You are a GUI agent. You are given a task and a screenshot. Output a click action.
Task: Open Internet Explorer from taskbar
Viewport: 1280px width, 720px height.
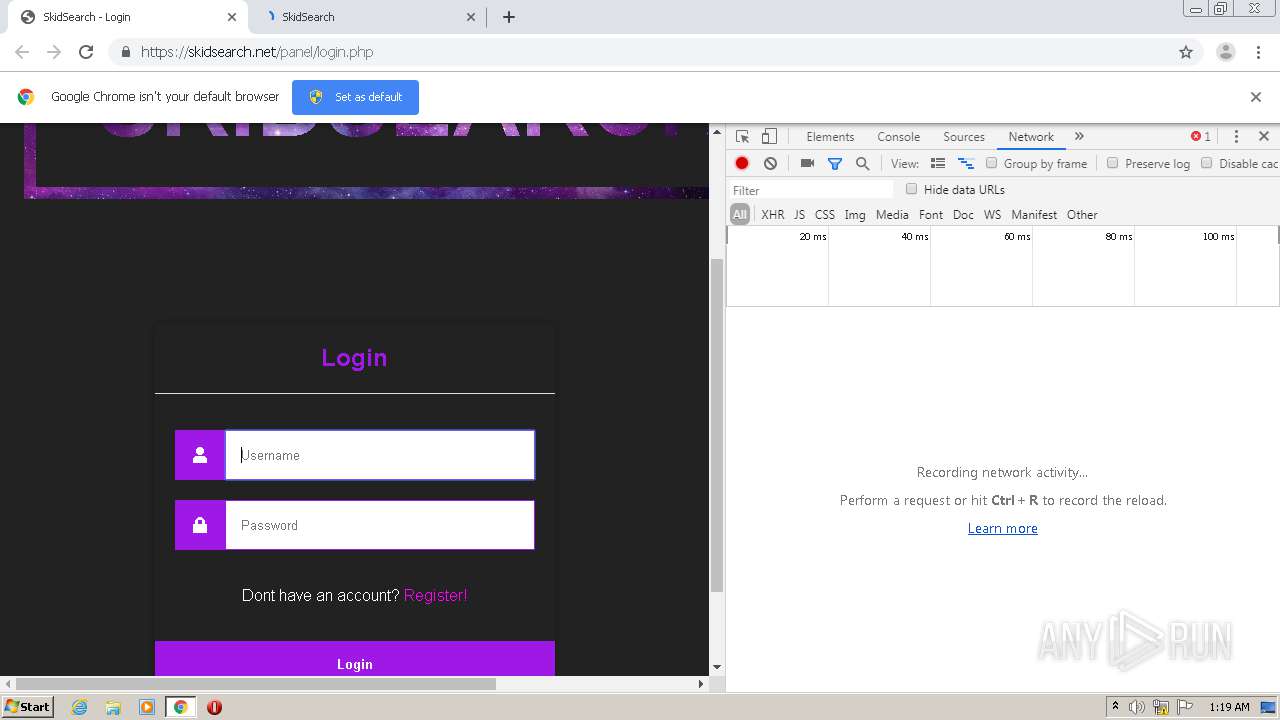click(x=79, y=707)
